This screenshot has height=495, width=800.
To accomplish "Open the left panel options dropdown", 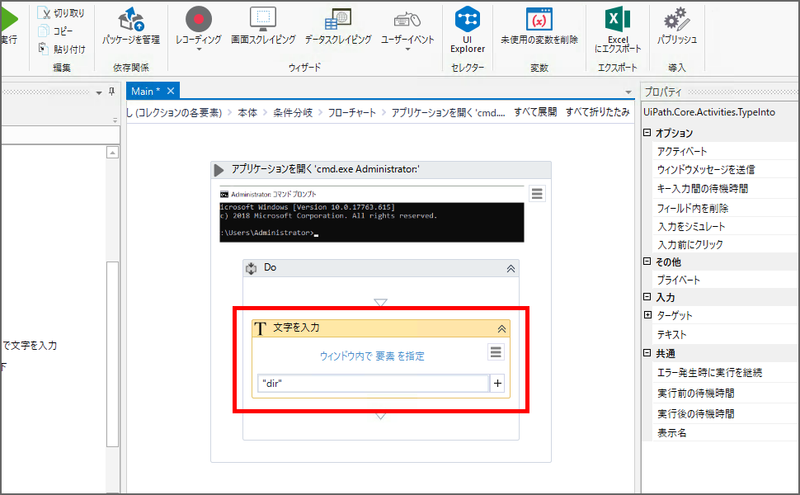I will click(x=99, y=93).
